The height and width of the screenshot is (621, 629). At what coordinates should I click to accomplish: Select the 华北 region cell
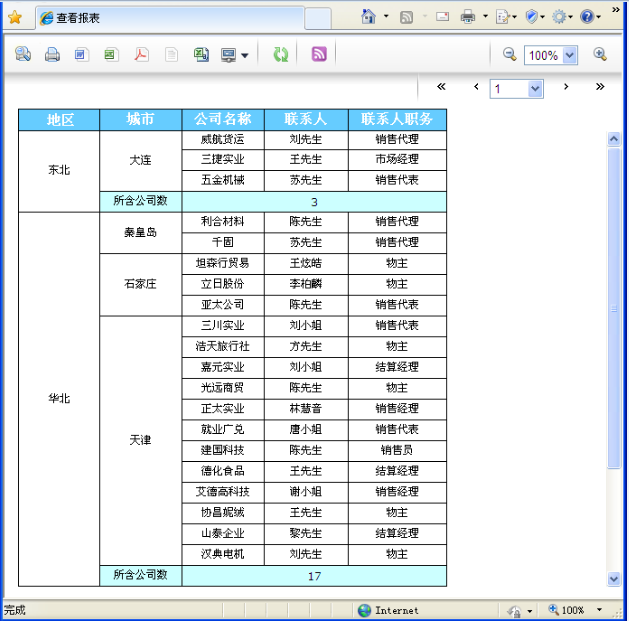(59, 398)
